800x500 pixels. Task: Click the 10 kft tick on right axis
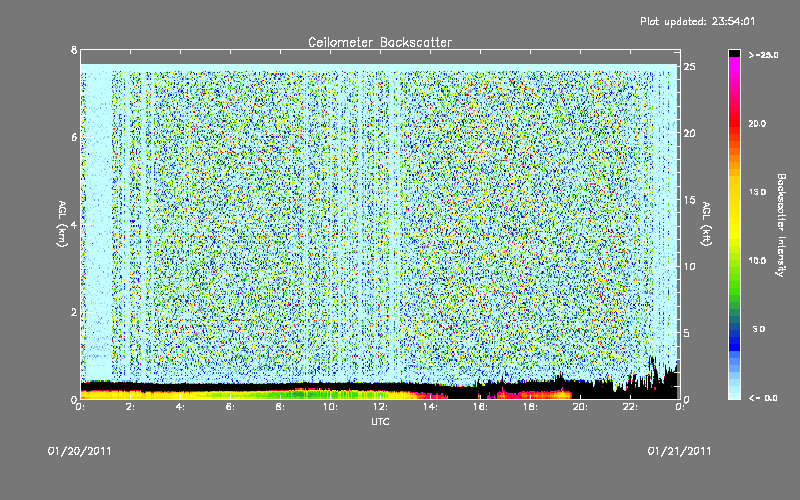690,266
